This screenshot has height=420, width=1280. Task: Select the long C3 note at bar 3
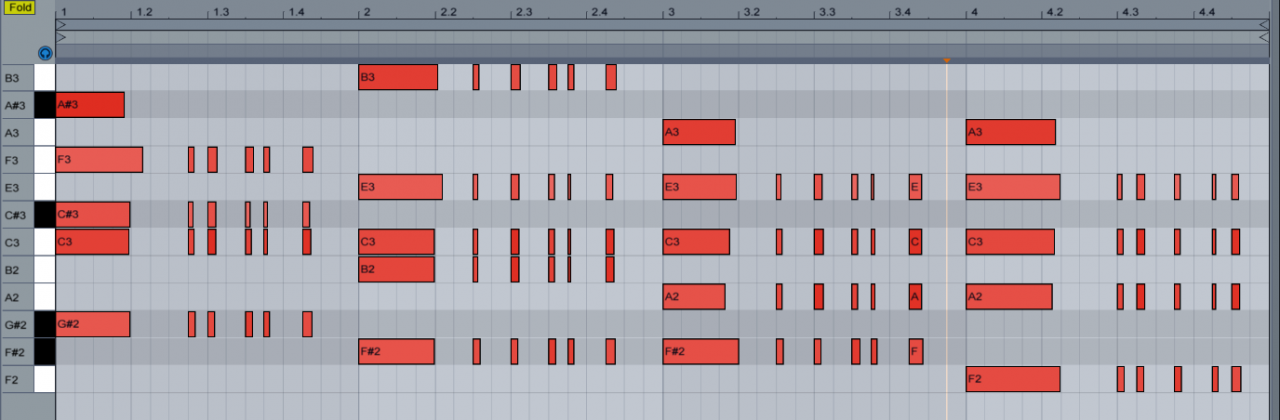(696, 242)
